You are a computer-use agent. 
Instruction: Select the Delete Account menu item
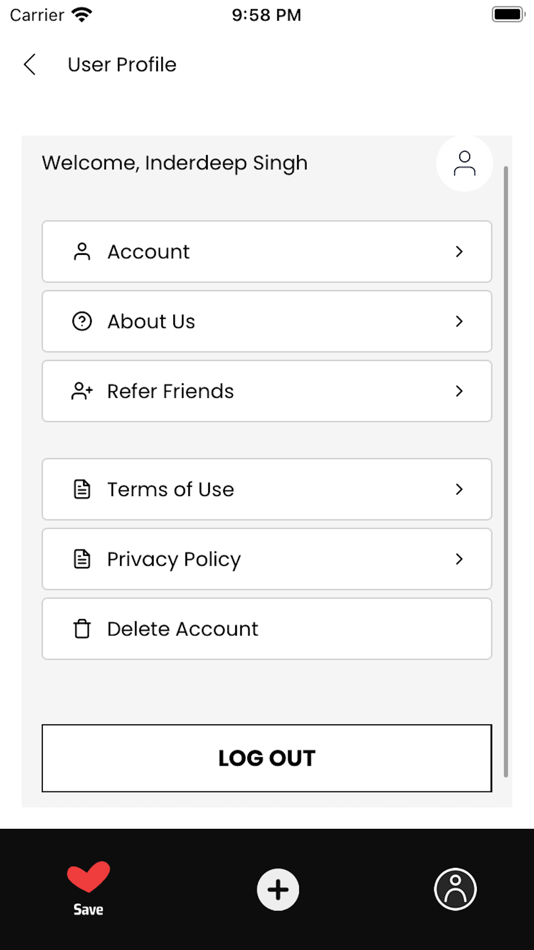coord(267,629)
